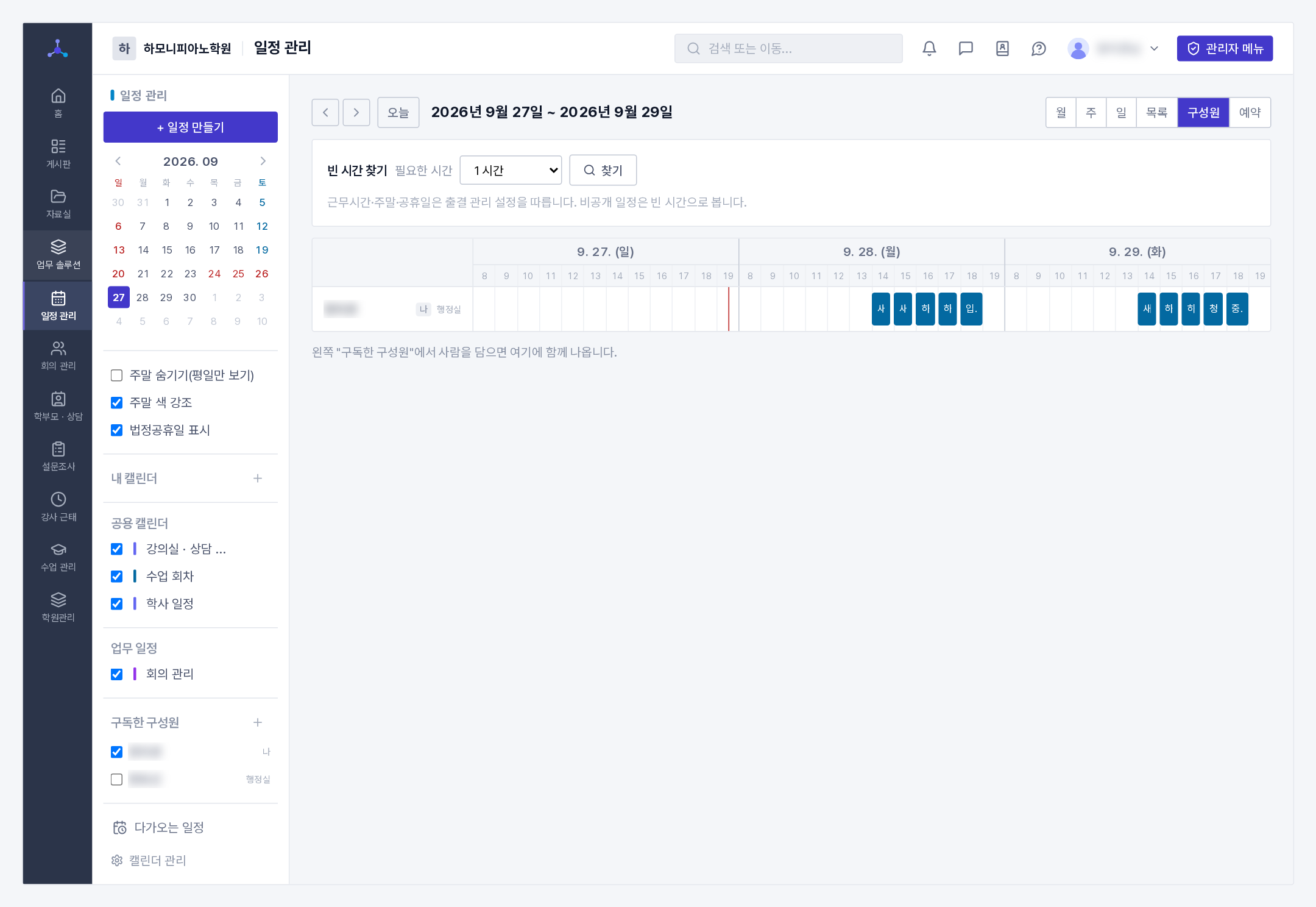Open 강사 근태 clock icon
Image resolution: width=1316 pixels, height=907 pixels.
58,507
